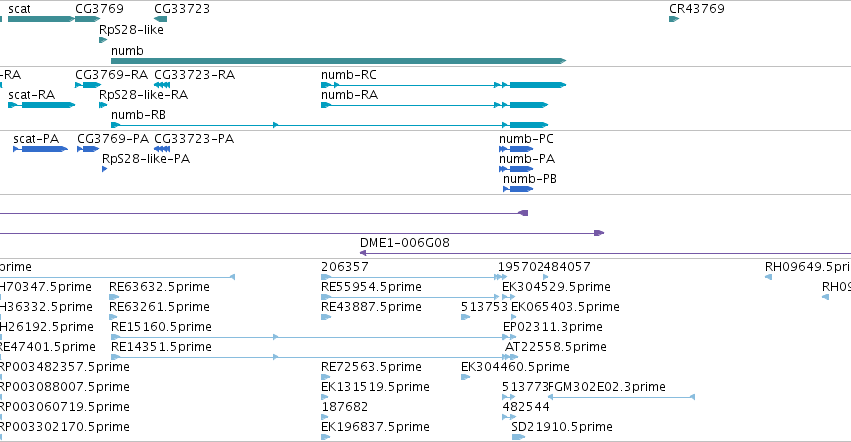The height and width of the screenshot is (442, 851).
Task: Click the RpS28-like-RA transcript label
Action: point(143,95)
